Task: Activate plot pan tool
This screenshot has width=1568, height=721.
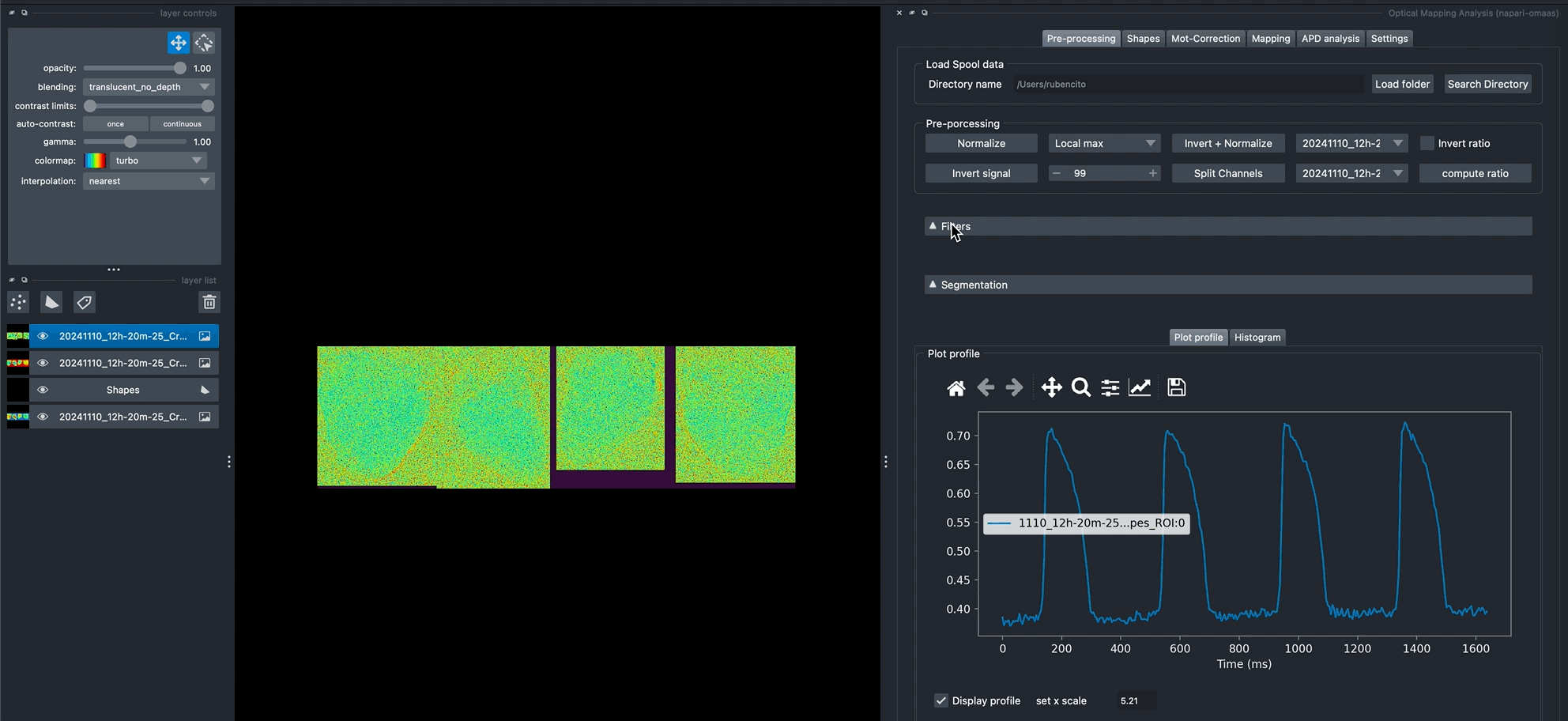Action: 1051,387
